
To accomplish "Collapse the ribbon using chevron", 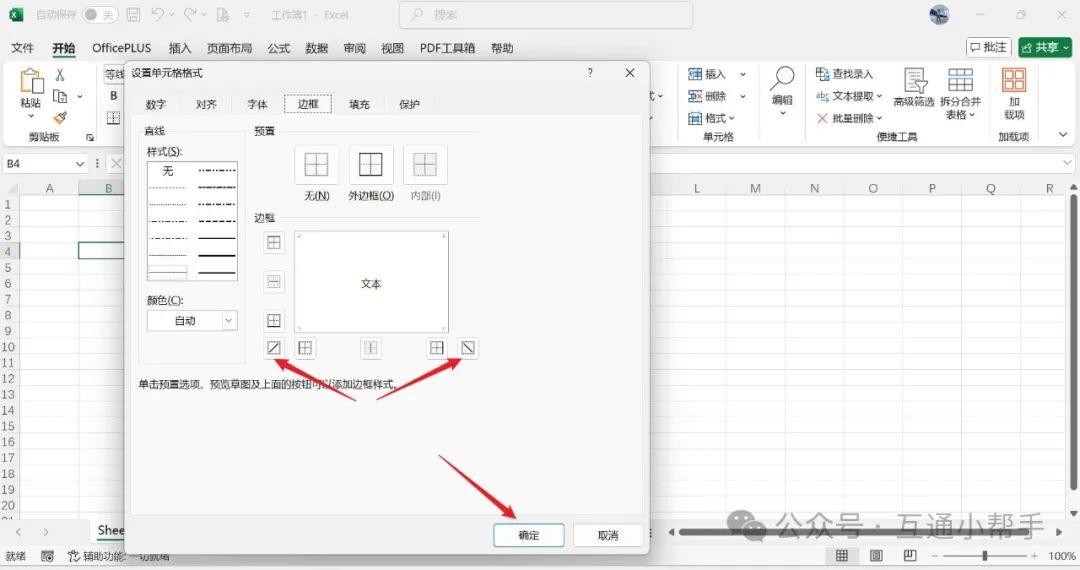I will click(x=1063, y=135).
